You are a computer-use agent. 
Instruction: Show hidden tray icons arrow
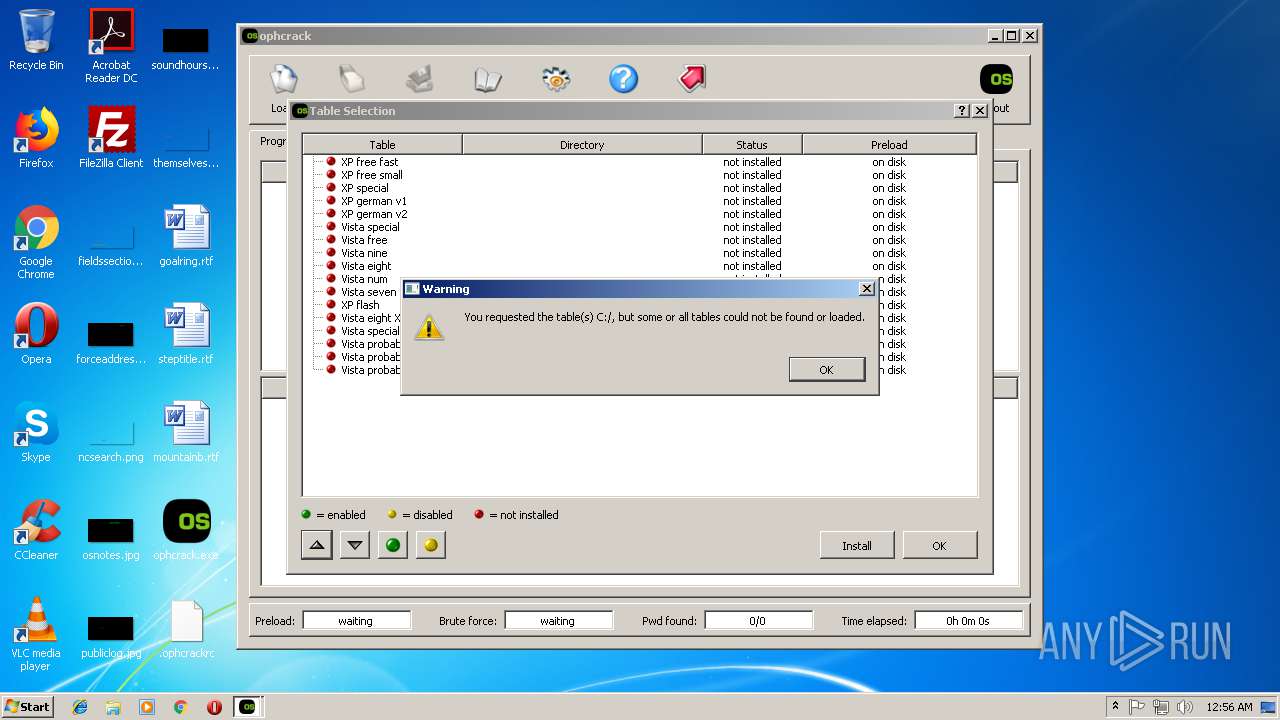pos(1115,706)
